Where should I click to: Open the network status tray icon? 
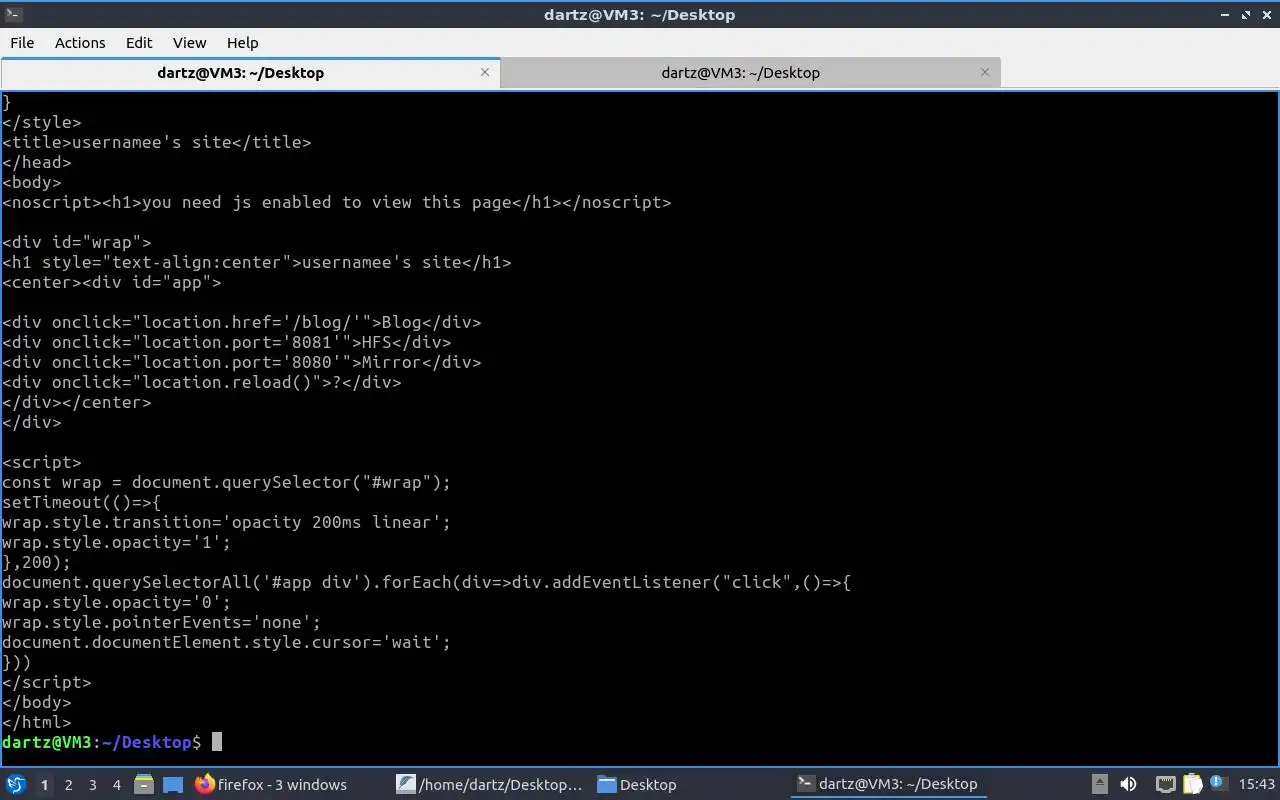pyautogui.click(x=1165, y=785)
